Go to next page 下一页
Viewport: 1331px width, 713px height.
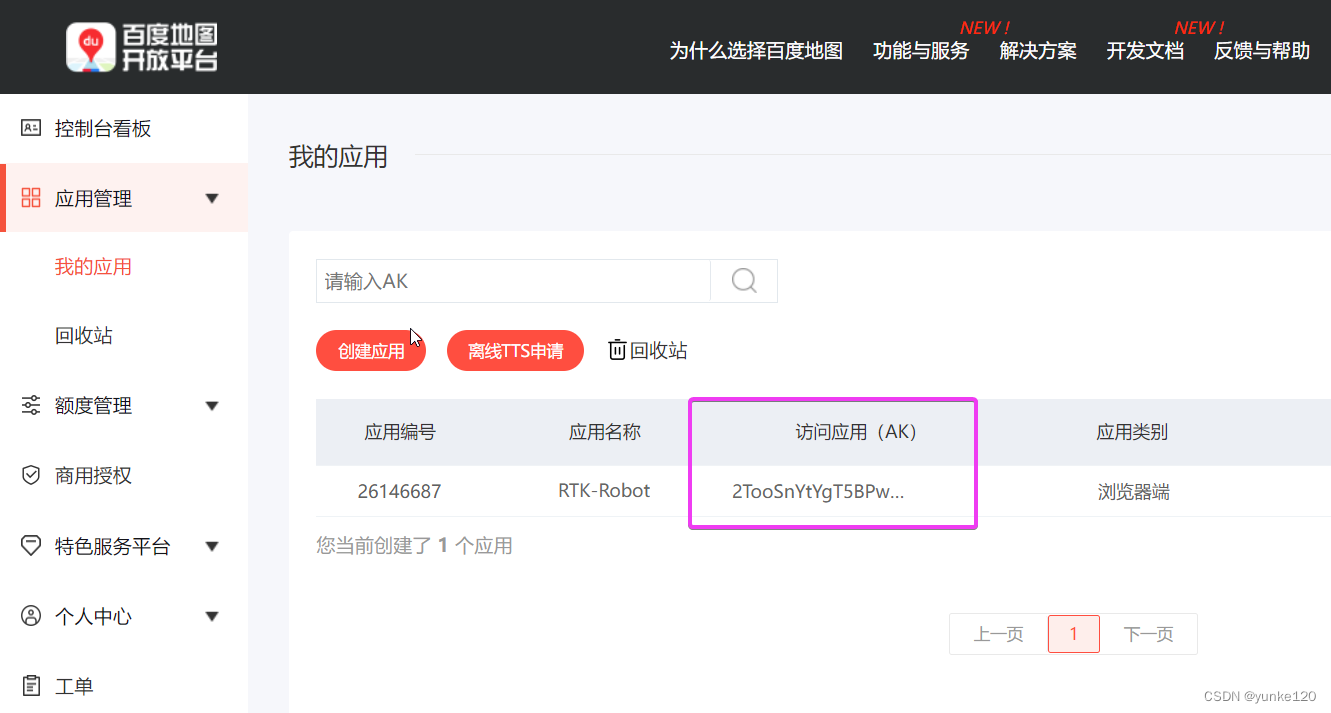pyautogui.click(x=1148, y=634)
